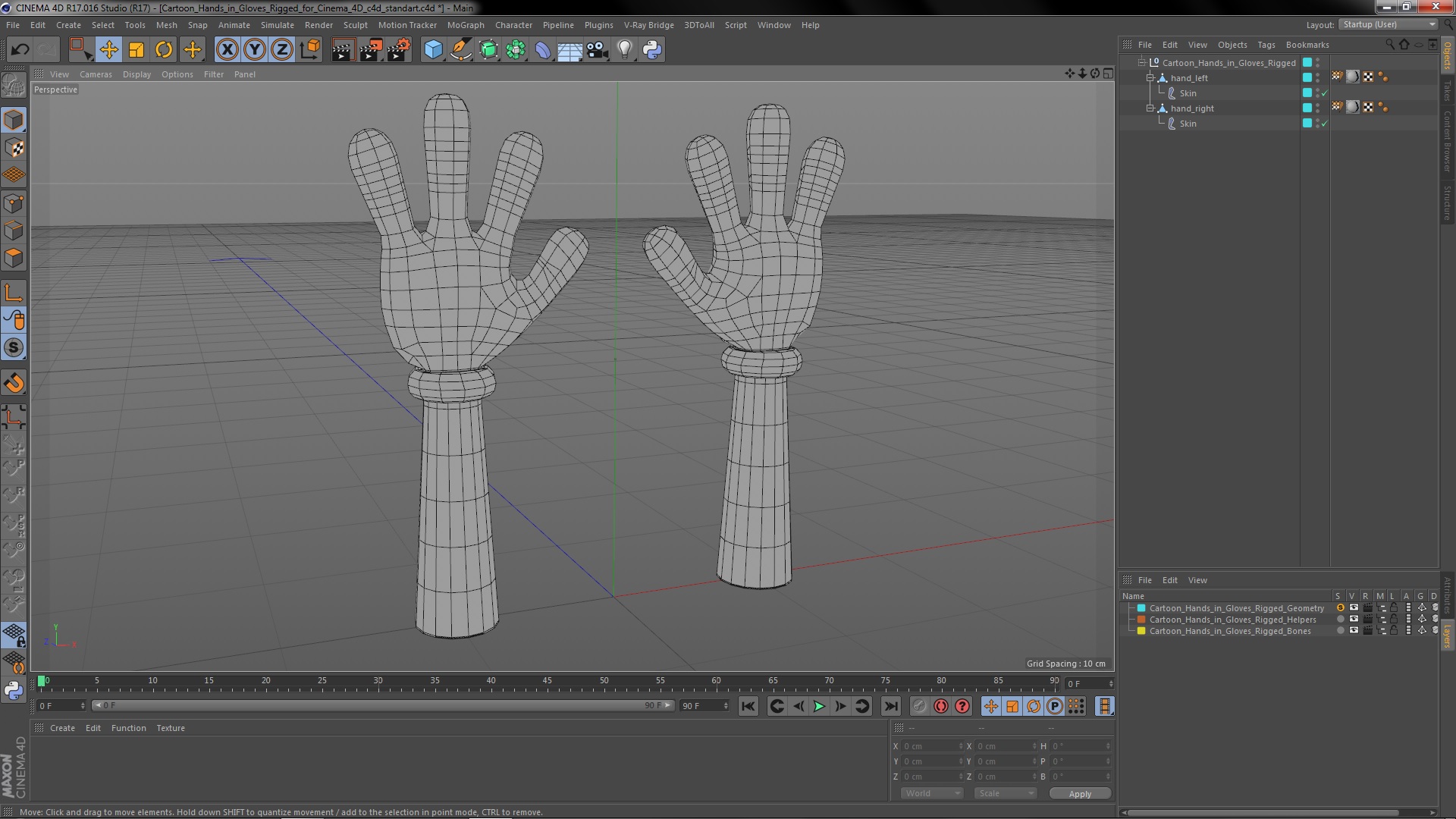This screenshot has width=1456, height=819.
Task: Toggle Z axis lock
Action: pos(282,50)
